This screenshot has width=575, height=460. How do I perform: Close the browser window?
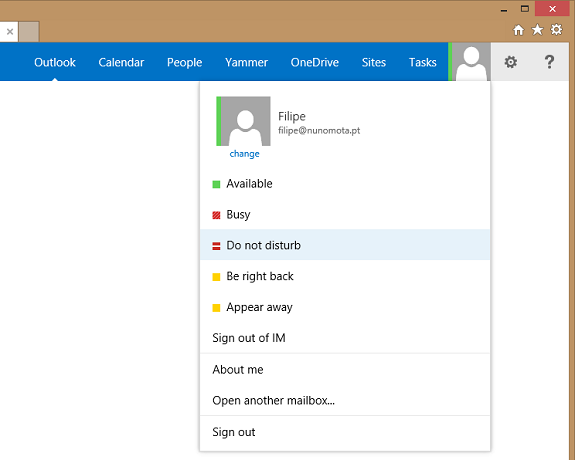point(552,9)
